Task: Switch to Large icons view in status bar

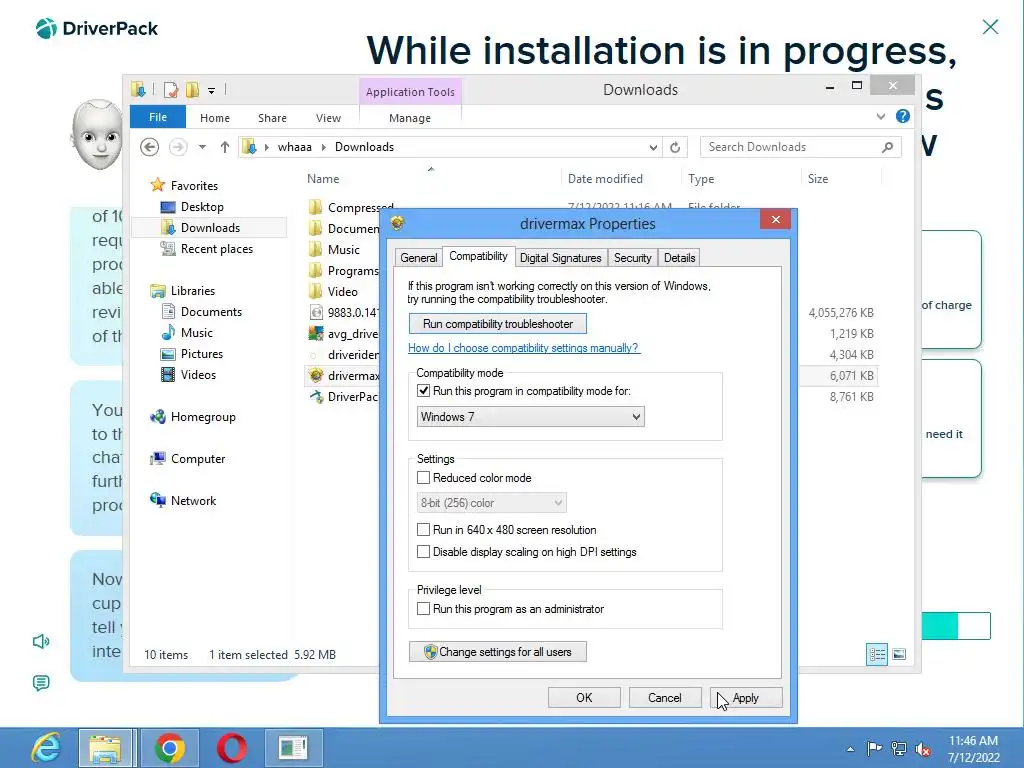Action: click(x=899, y=654)
